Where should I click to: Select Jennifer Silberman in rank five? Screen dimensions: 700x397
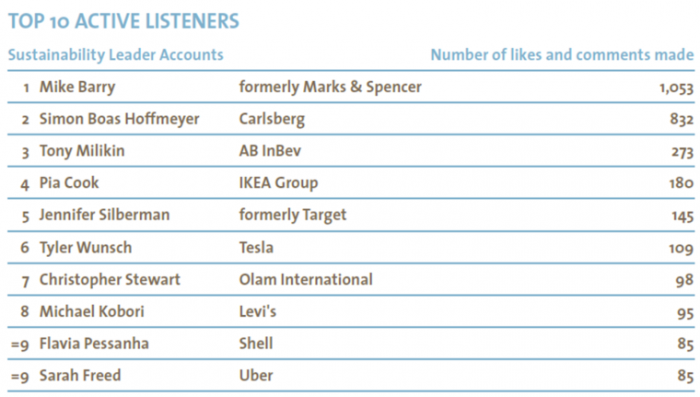pos(104,215)
